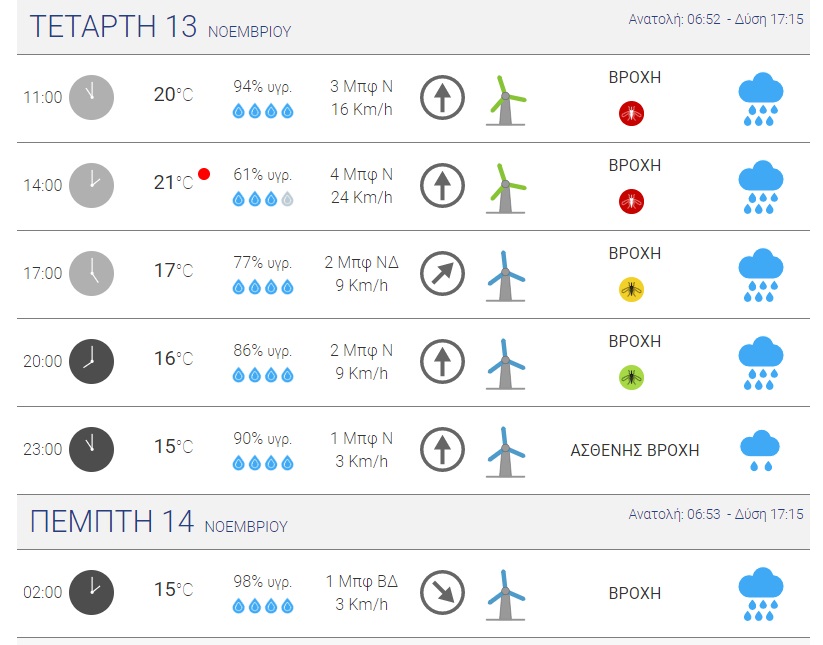This screenshot has height=645, width=823.
Task: Click the northwest wind arrow at 02:00
Action: (442, 592)
